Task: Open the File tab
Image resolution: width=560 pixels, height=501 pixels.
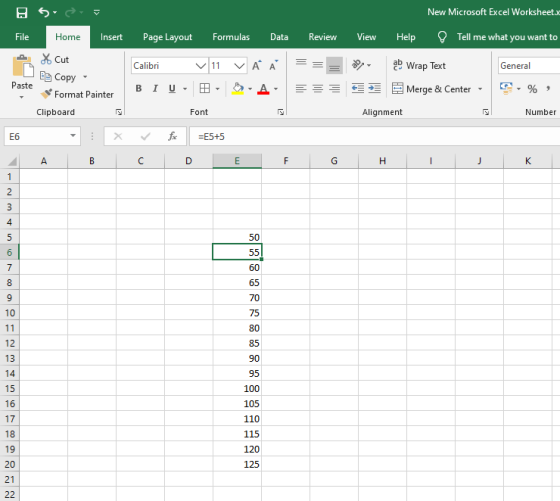Action: pos(22,37)
